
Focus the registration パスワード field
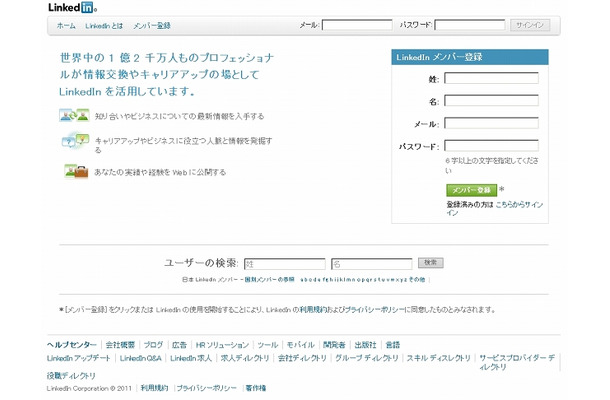pos(491,146)
